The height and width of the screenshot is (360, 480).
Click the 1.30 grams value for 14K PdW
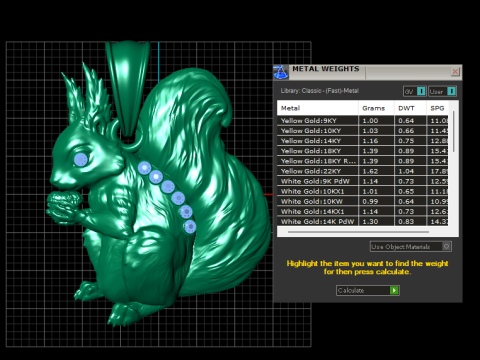pyautogui.click(x=370, y=221)
